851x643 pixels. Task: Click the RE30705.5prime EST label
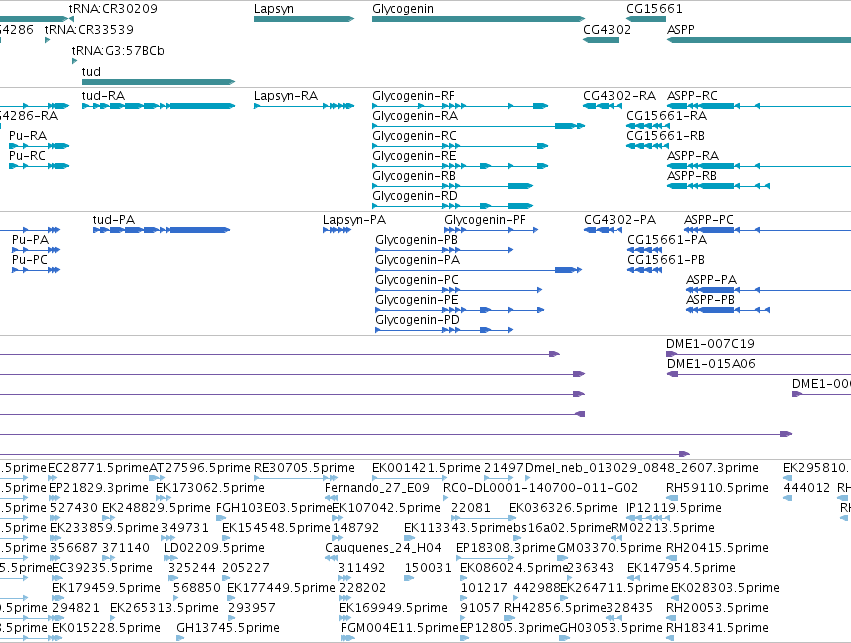[x=304, y=468]
